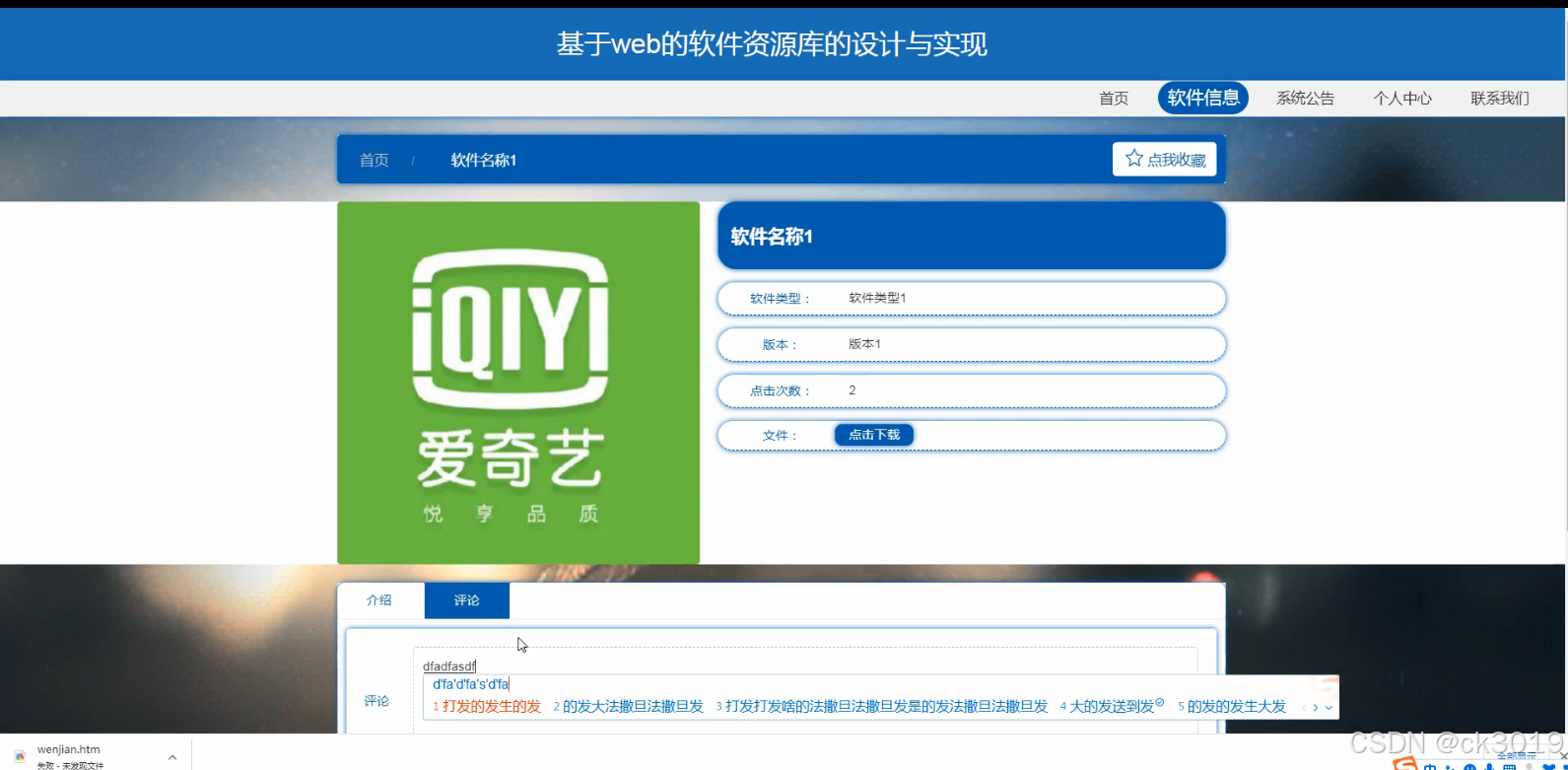This screenshot has width=1568, height=770.
Task: Expand the IME candidate list dropdown
Action: [x=1329, y=707]
